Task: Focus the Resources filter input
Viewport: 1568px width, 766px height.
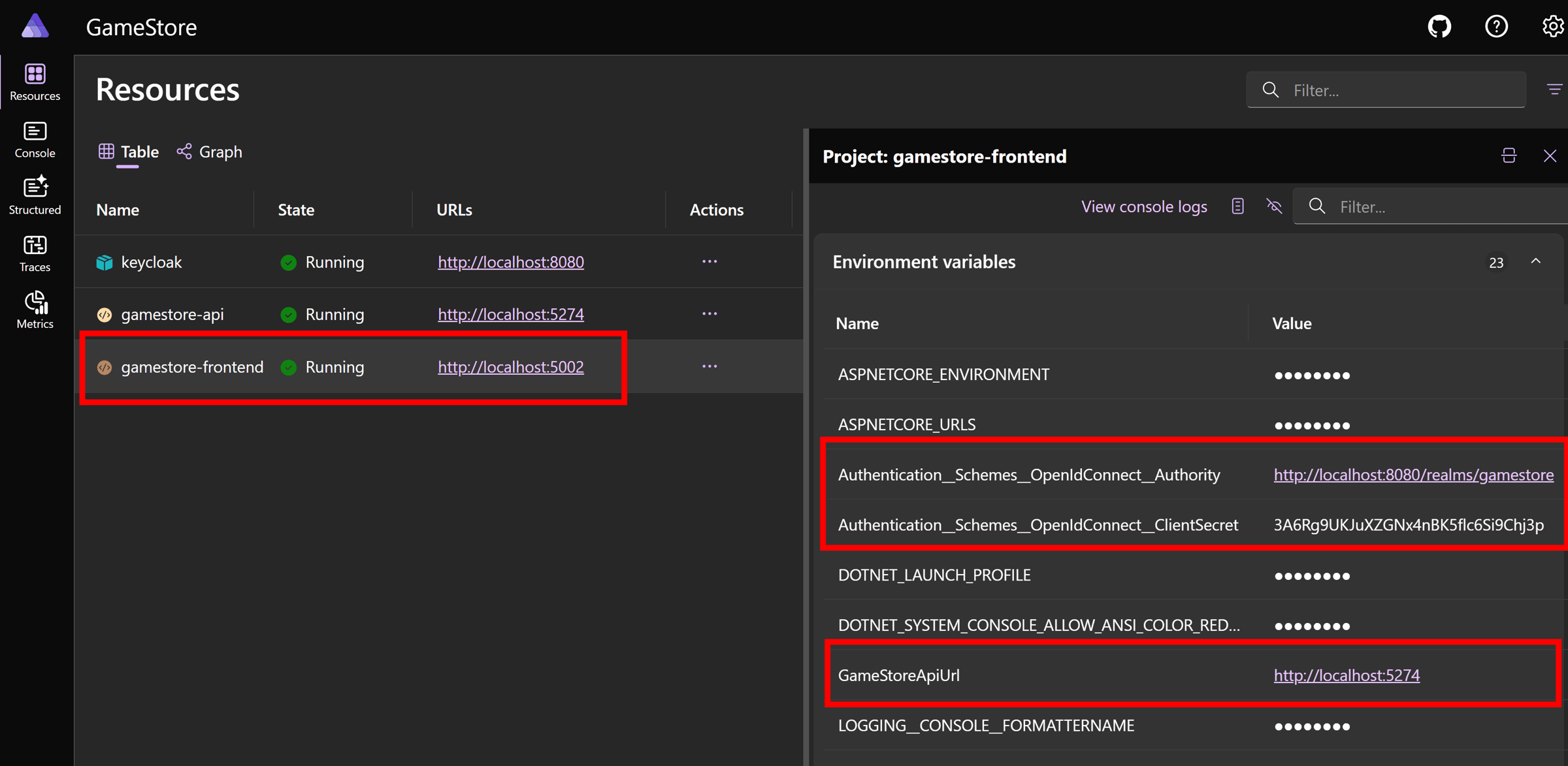Action: (x=1386, y=90)
